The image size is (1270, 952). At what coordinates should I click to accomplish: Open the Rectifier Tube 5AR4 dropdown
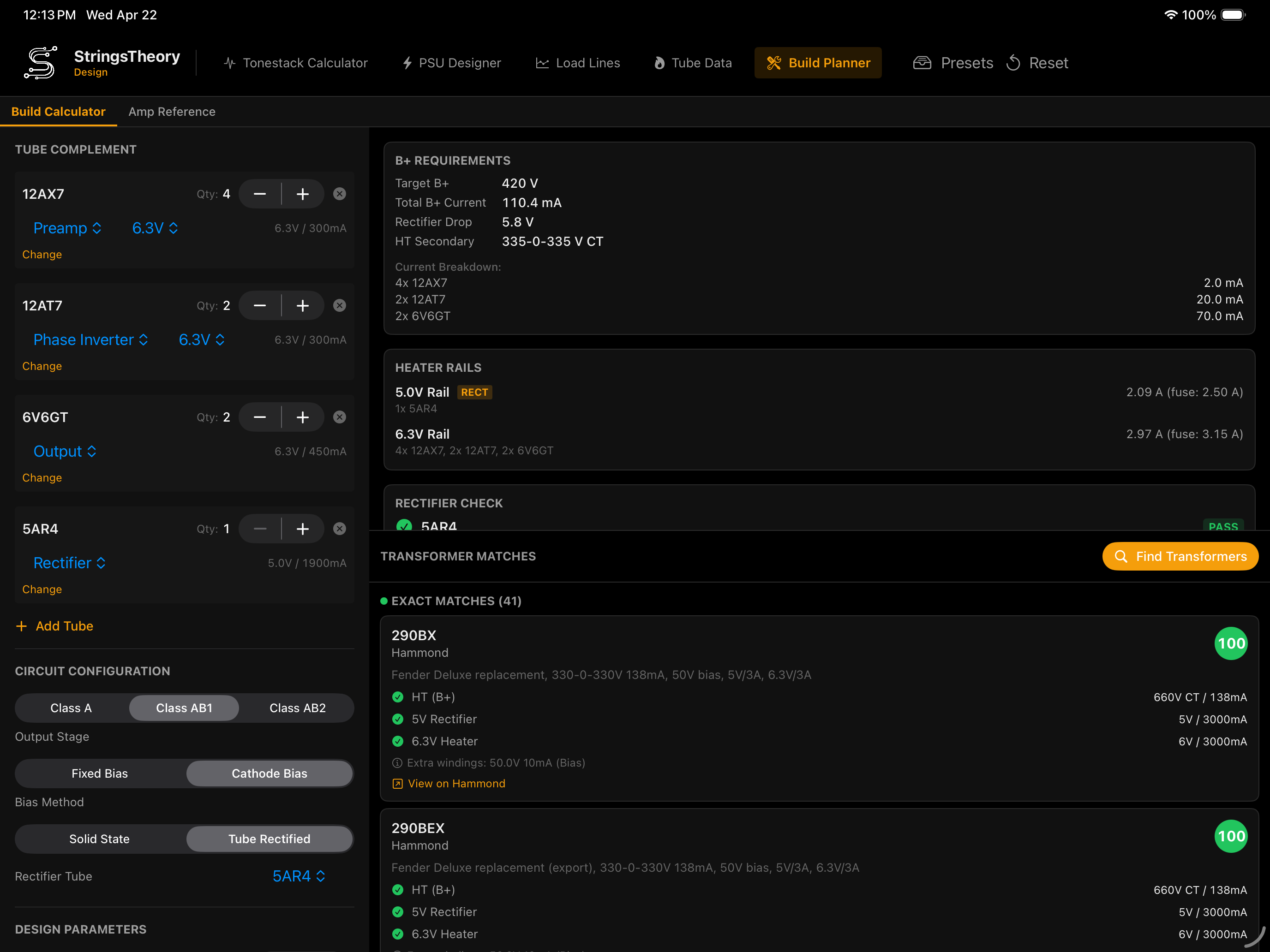299,876
